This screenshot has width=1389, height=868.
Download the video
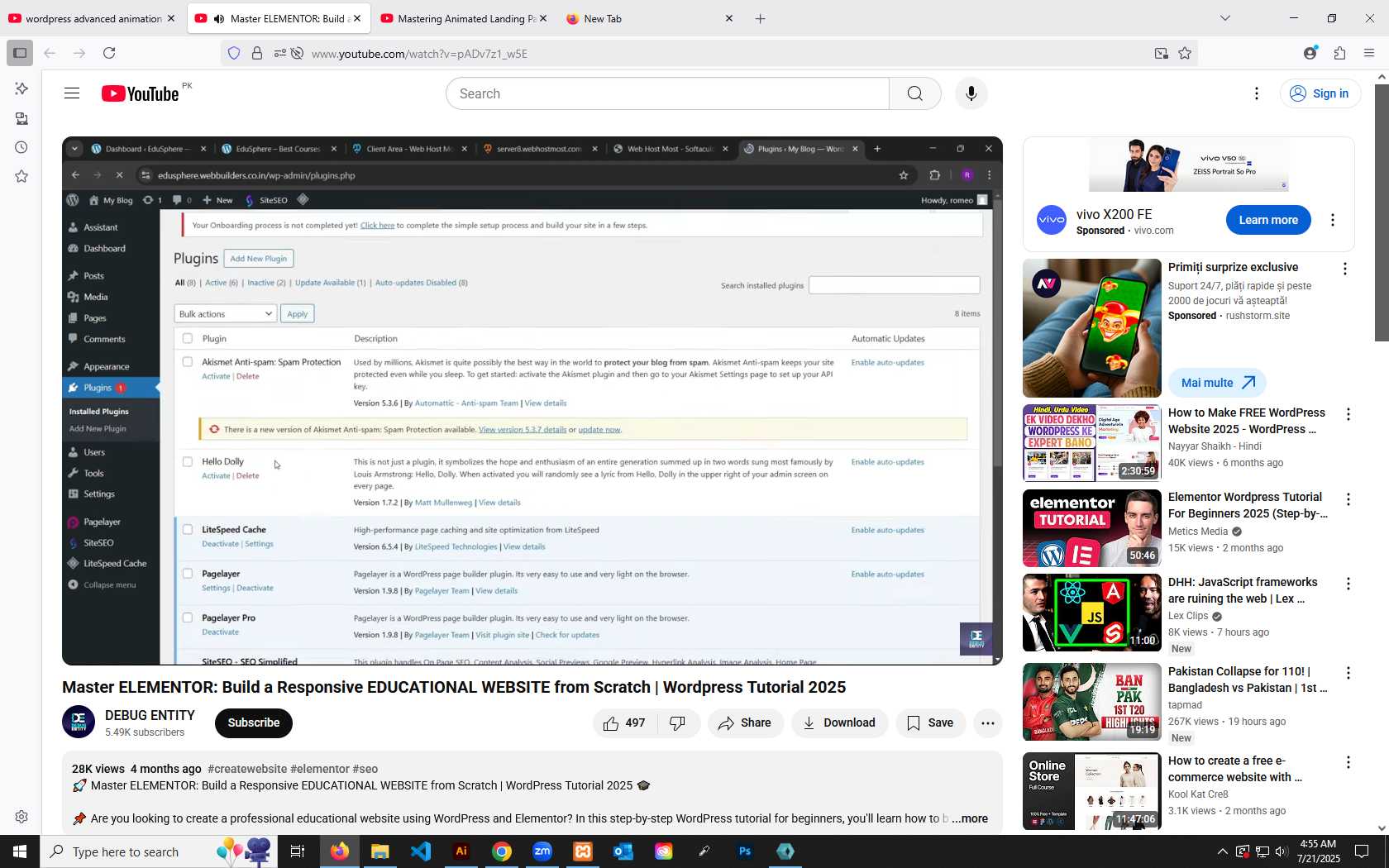(839, 723)
